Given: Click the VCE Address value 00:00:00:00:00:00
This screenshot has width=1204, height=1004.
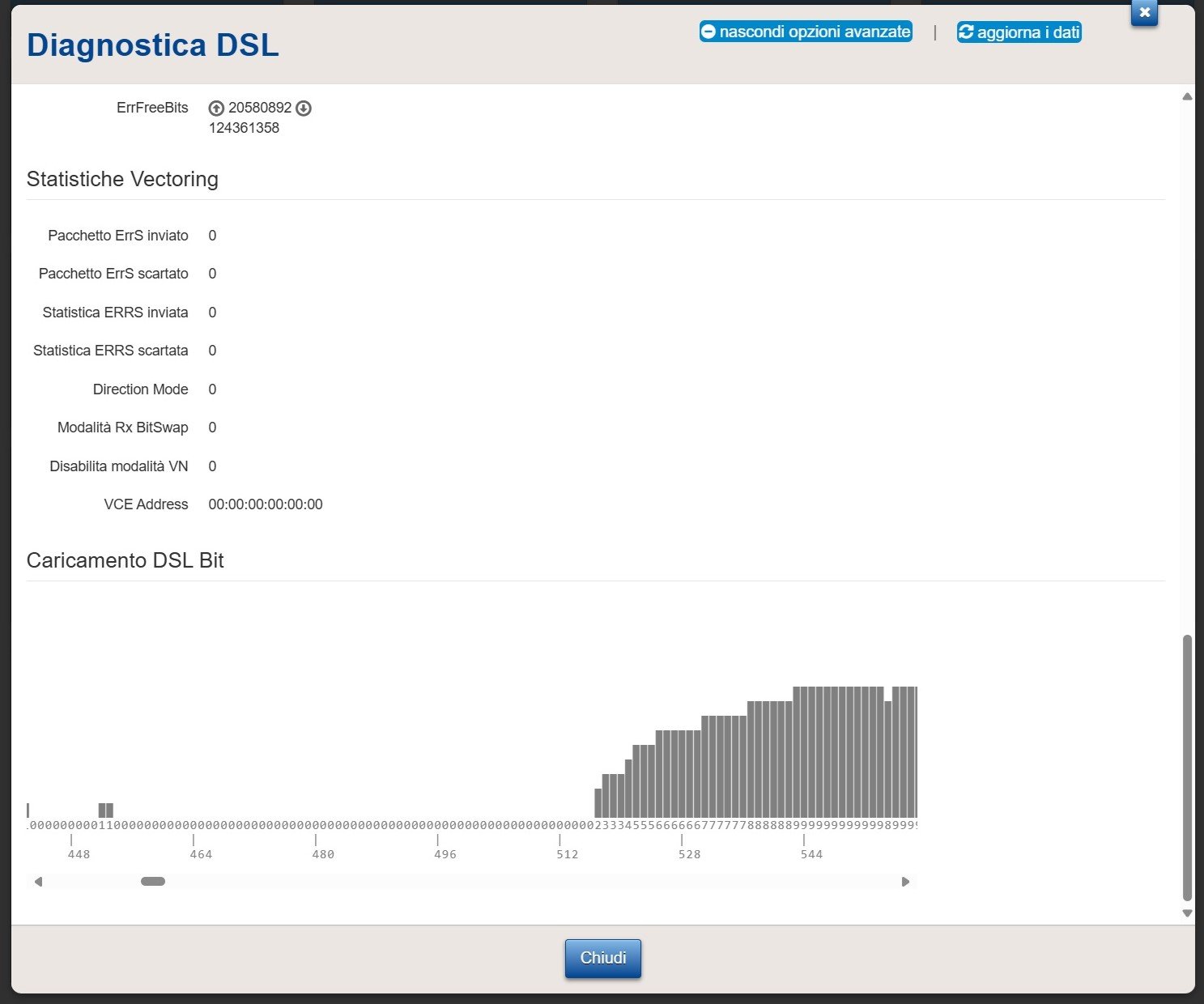Looking at the screenshot, I should click(266, 504).
